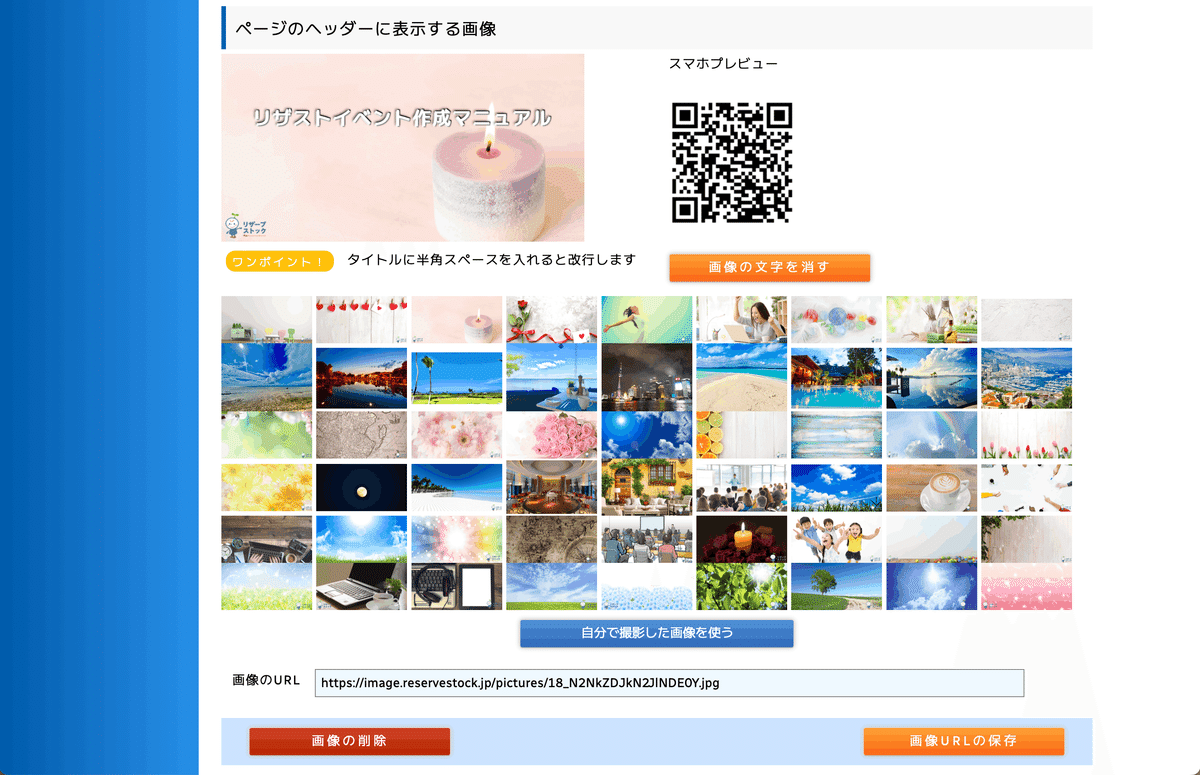
Task: Select the bright sun over grass thumbnail
Action: (x=361, y=539)
